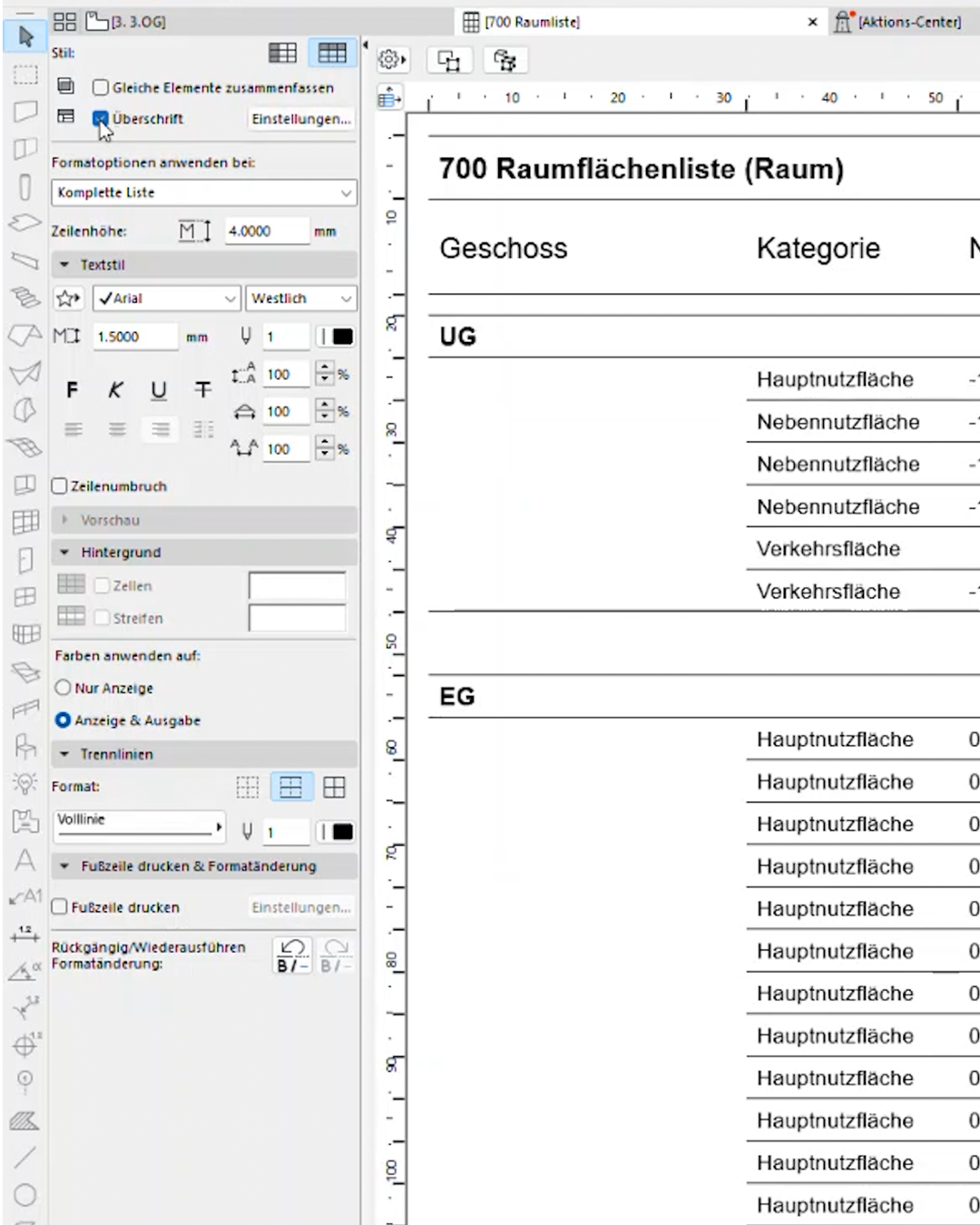The image size is (980, 1225).
Task: Select the Stair tool in toolbox
Action: 25,297
